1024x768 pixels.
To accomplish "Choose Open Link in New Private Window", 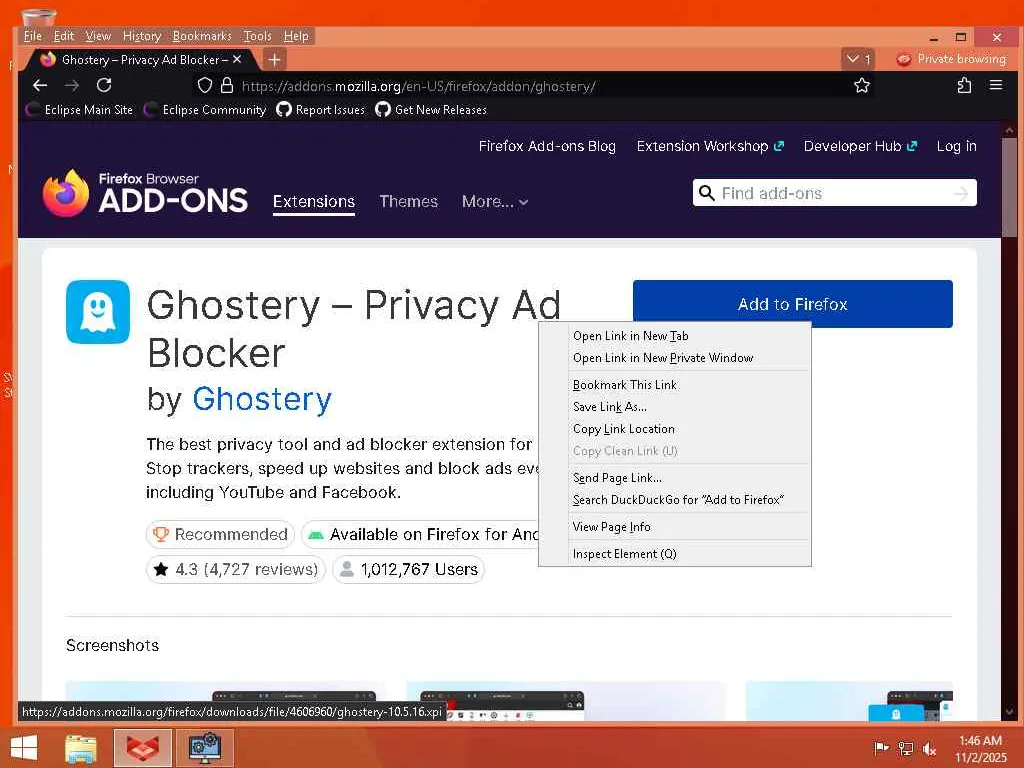I will (x=675, y=358).
